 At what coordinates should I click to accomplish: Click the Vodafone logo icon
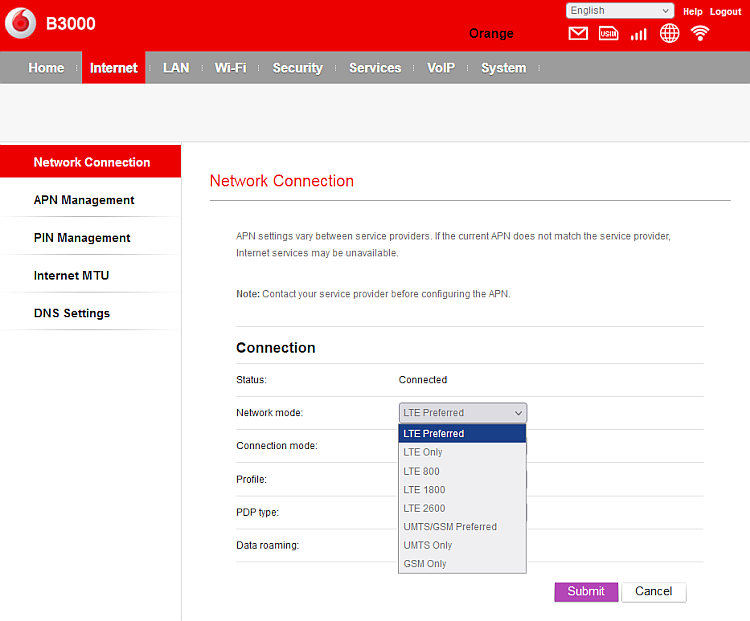pyautogui.click(x=20, y=24)
